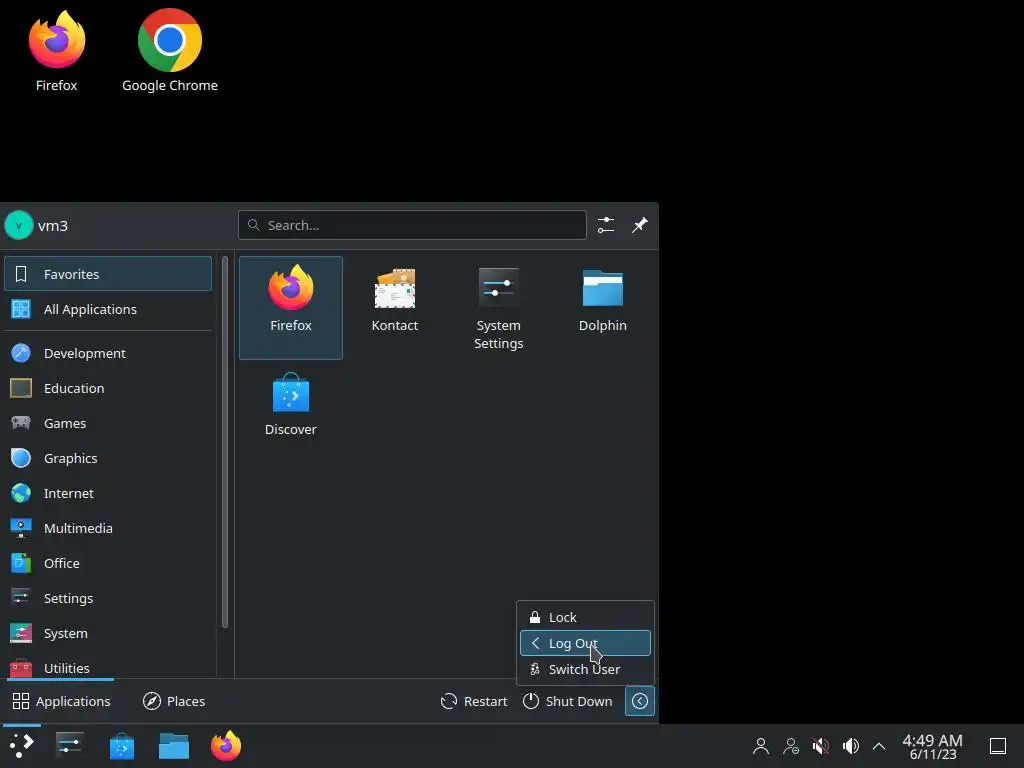Open the Development category
This screenshot has width=1024, height=768.
click(108, 353)
